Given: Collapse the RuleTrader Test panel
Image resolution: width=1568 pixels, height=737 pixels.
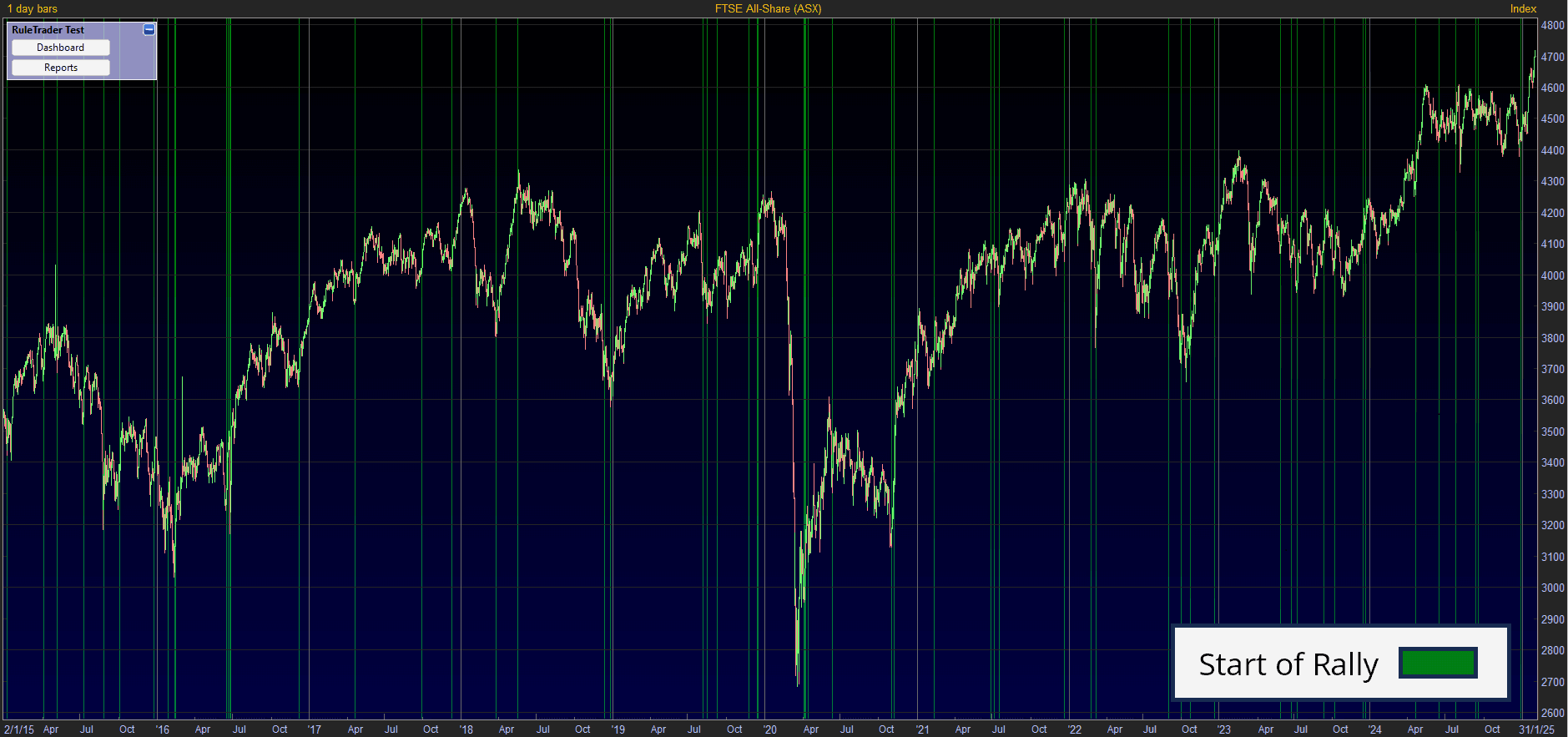Looking at the screenshot, I should pyautogui.click(x=149, y=30).
